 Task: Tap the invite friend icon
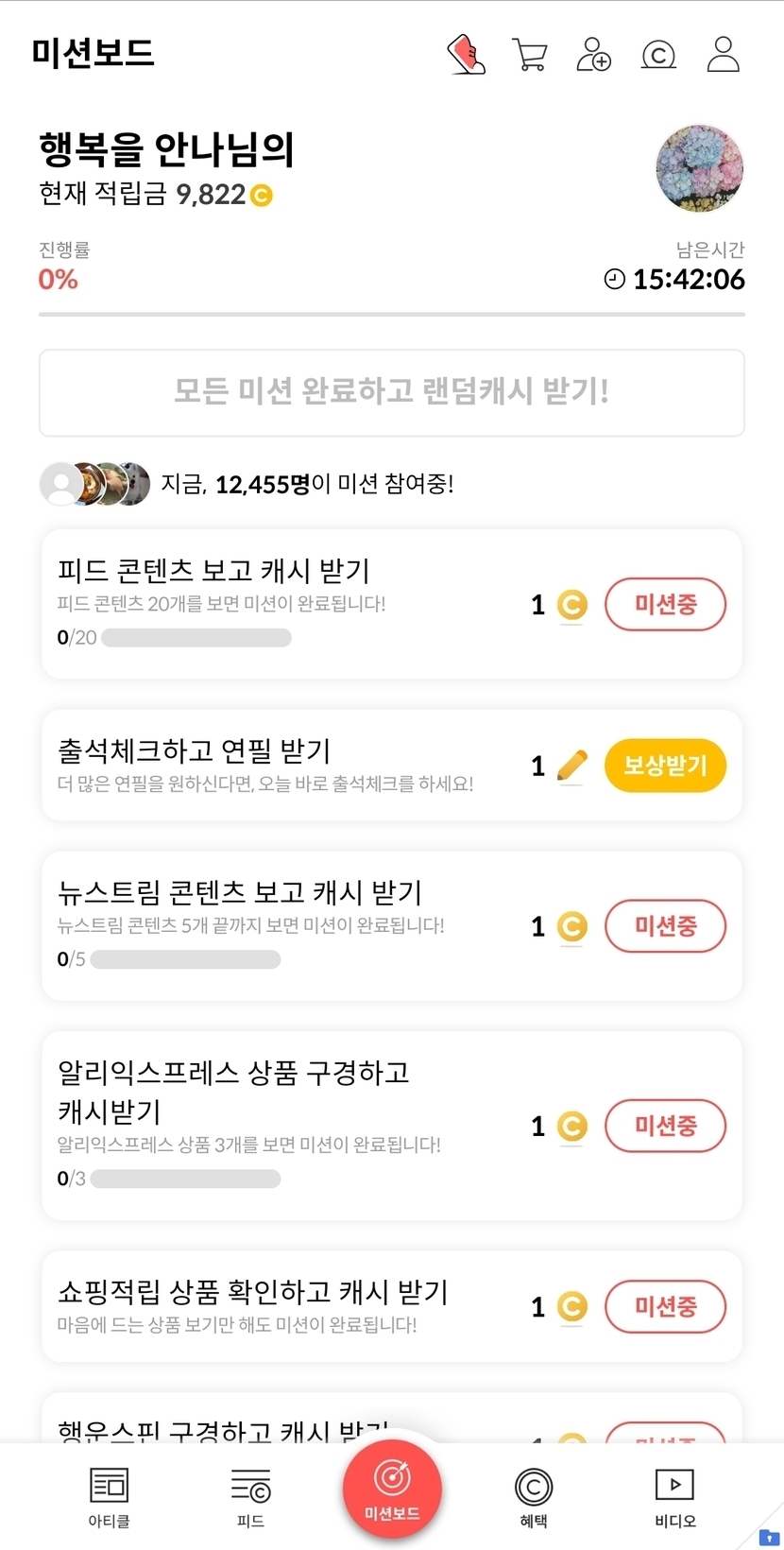(593, 55)
